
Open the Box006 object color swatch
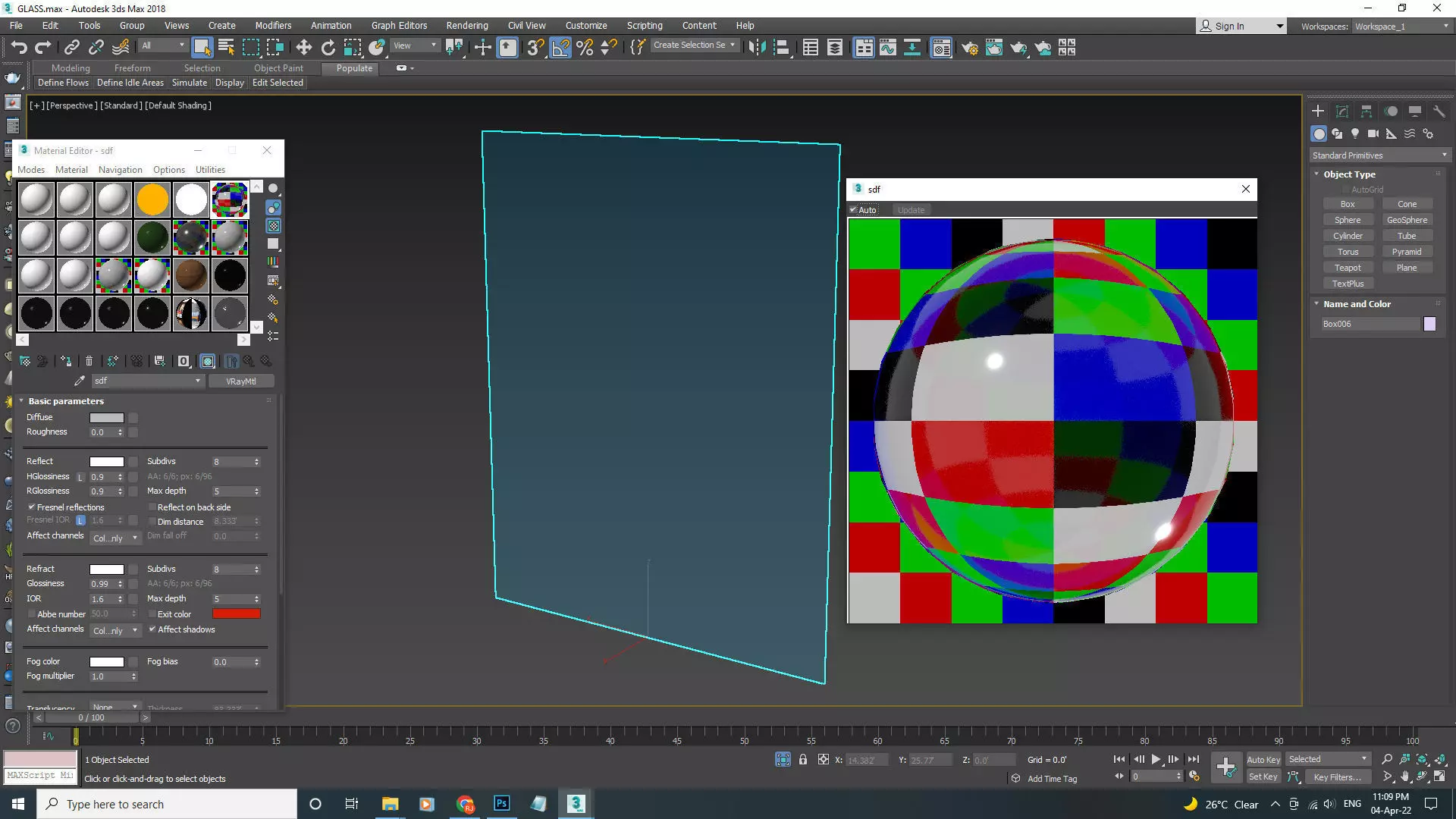click(x=1429, y=324)
